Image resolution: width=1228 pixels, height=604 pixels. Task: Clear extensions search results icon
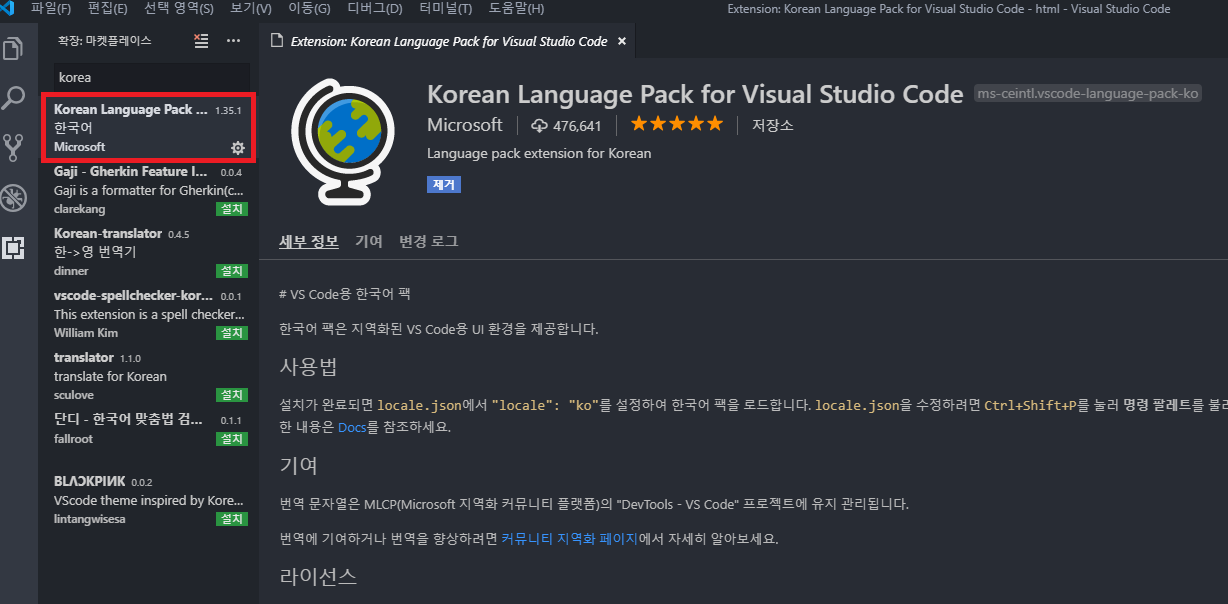[x=201, y=41]
